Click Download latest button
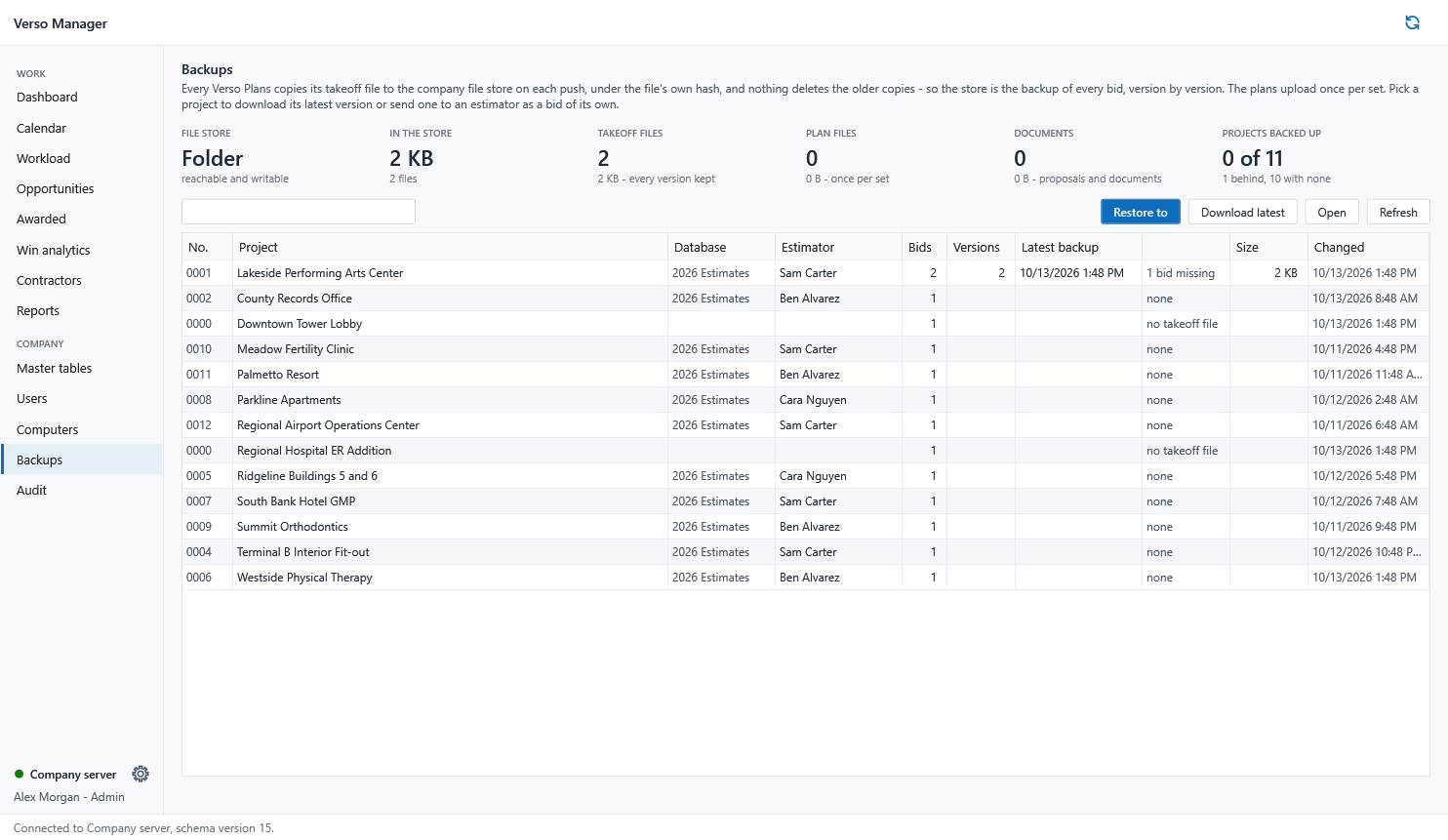Image resolution: width=1448 pixels, height=840 pixels. coord(1242,212)
